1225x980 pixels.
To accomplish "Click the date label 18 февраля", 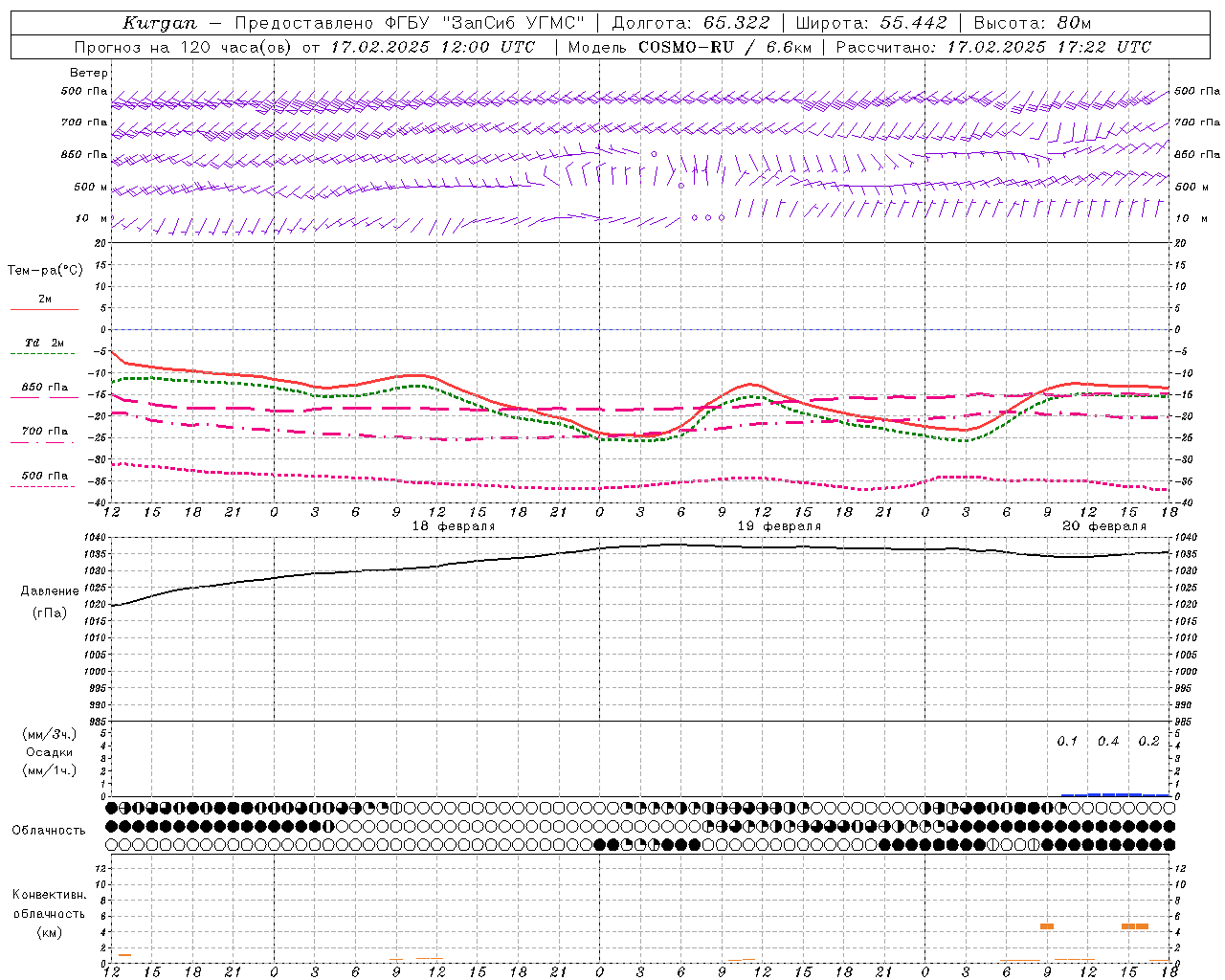I will coord(454,526).
